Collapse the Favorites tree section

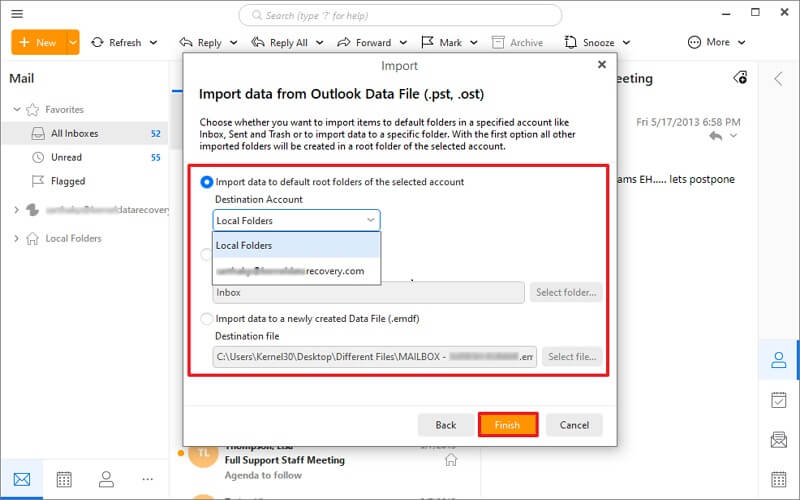pos(17,109)
